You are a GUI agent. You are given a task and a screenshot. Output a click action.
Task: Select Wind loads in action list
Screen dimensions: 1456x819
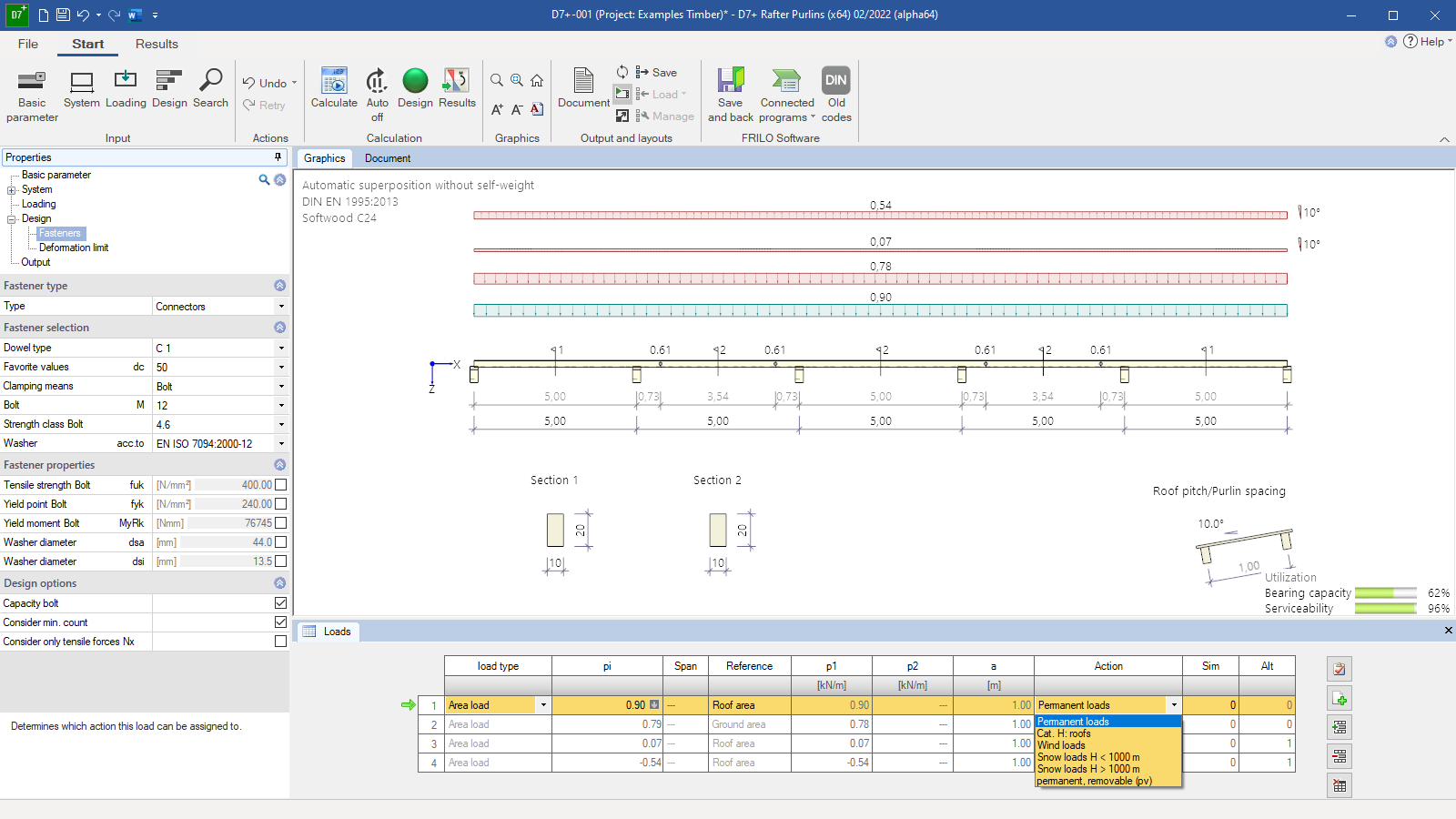tap(1061, 745)
